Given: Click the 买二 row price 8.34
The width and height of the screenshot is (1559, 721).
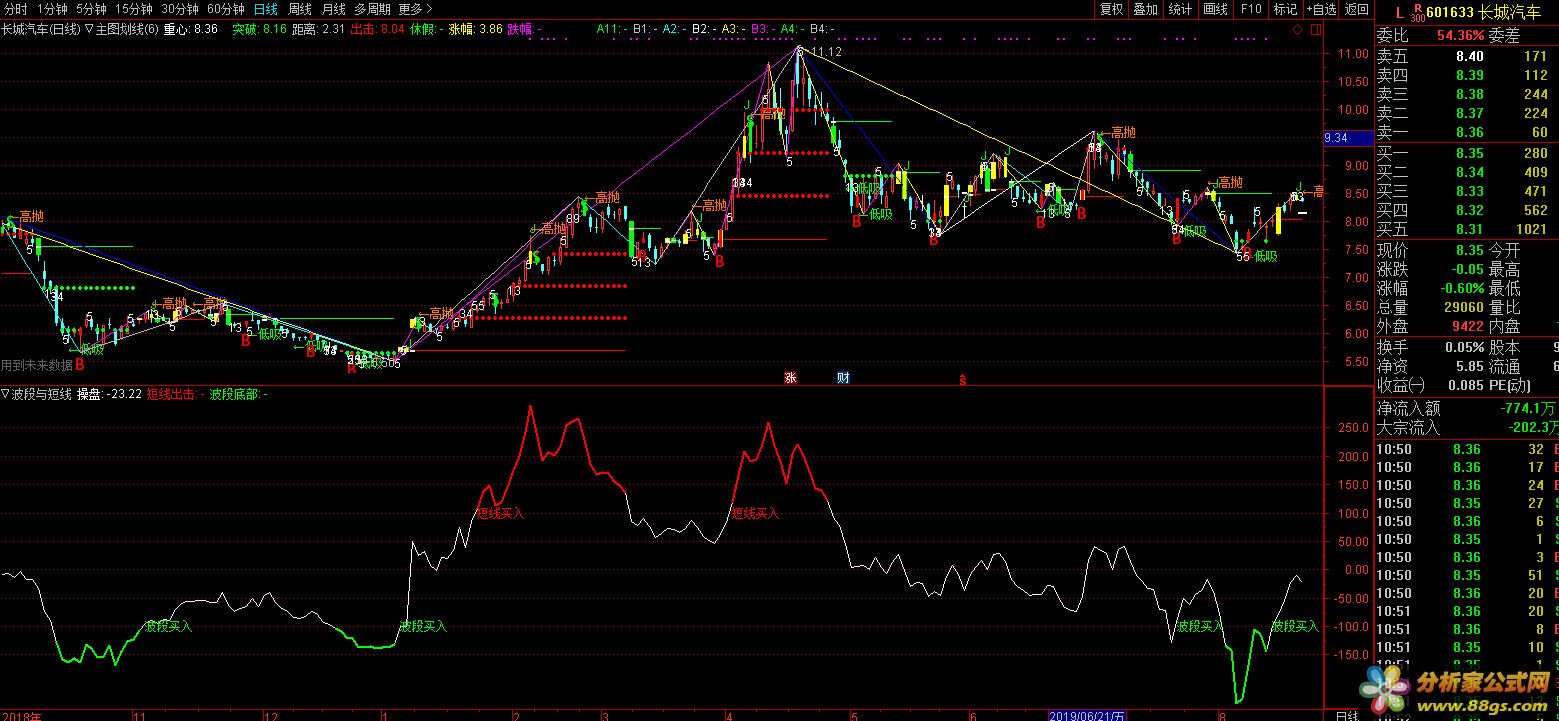Looking at the screenshot, I should pos(1470,172).
